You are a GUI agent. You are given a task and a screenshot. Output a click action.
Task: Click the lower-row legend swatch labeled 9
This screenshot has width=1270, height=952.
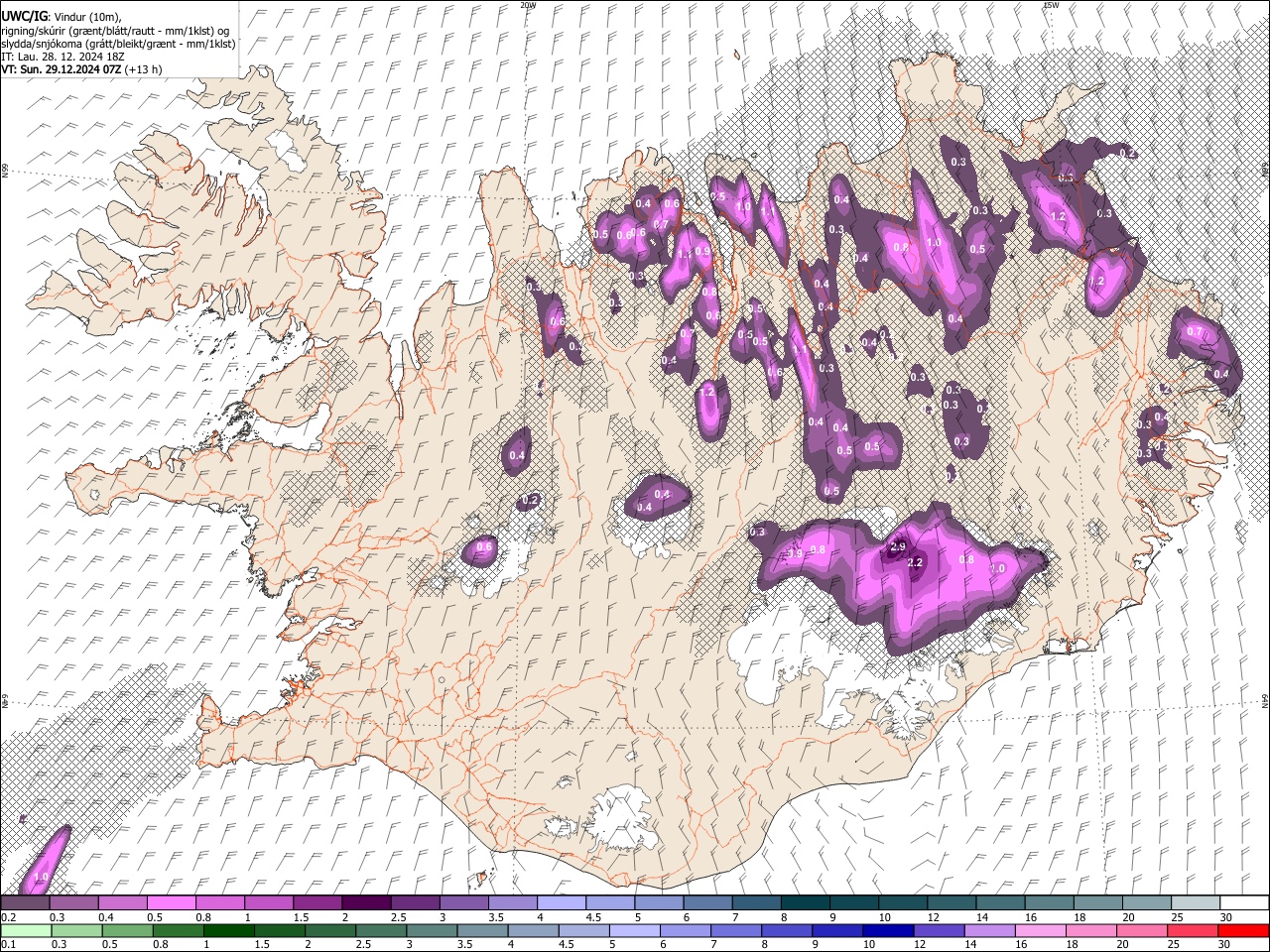tap(836, 930)
